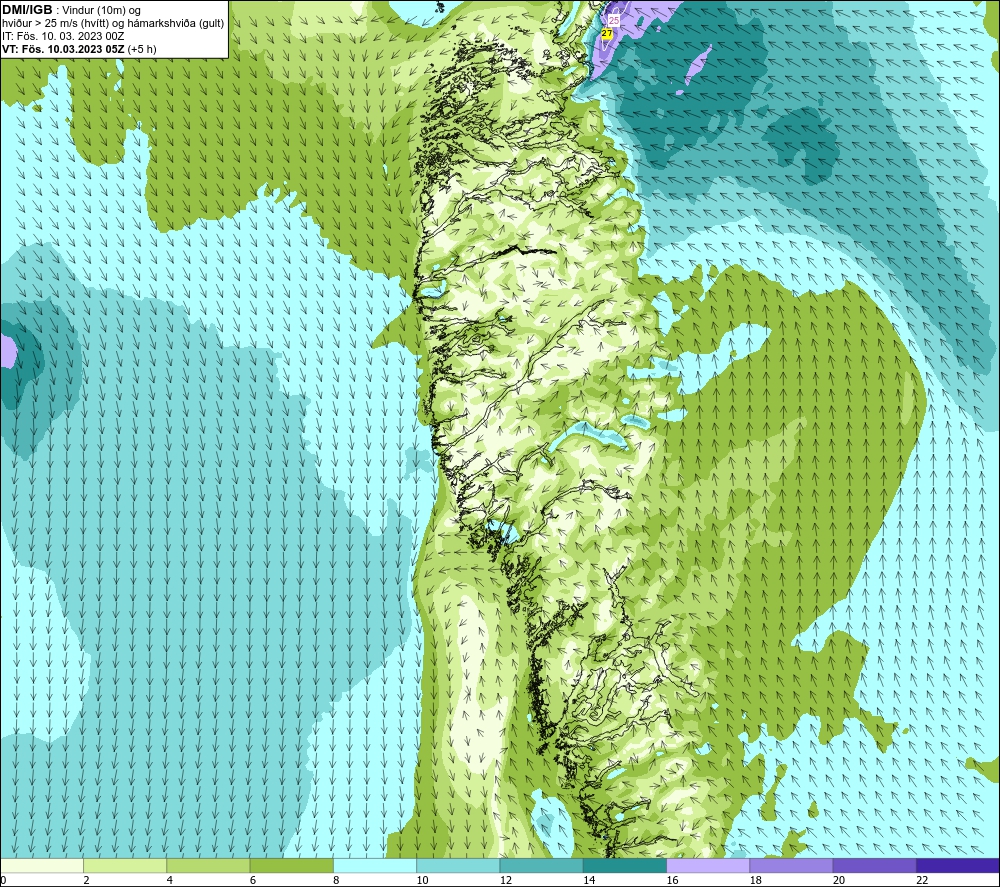Click the dark indigo legend swatch above 22
This screenshot has width=1000, height=887.
[957, 865]
